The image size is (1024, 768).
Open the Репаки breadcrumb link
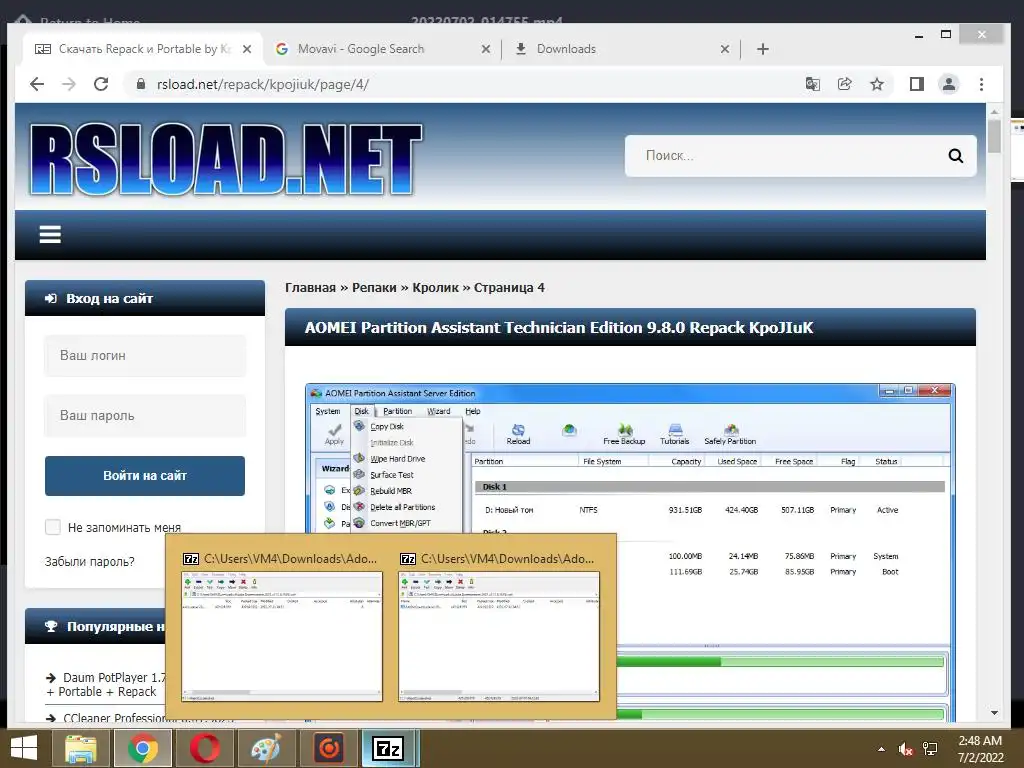coord(374,287)
